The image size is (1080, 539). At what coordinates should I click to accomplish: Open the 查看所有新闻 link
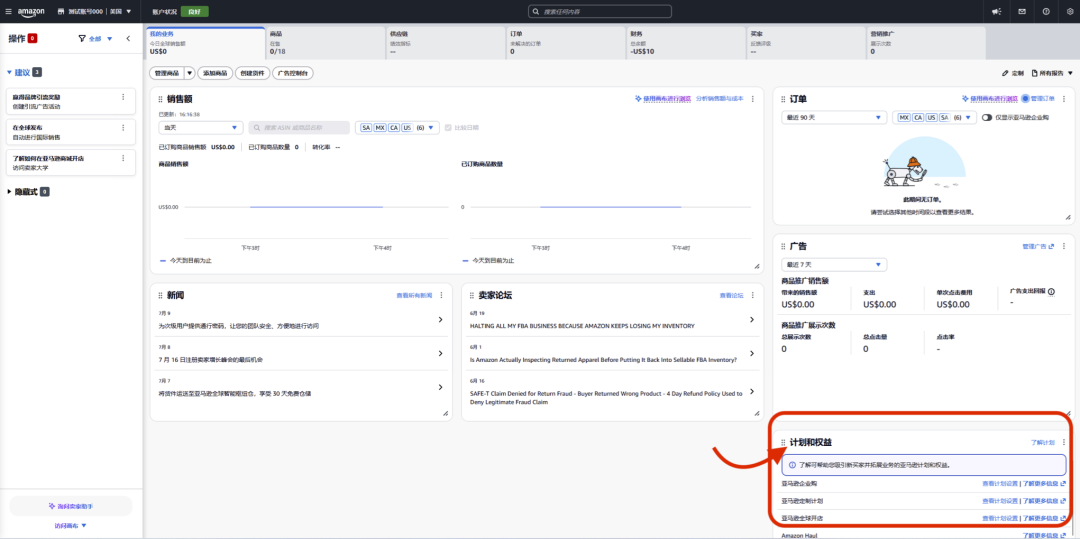[x=414, y=295]
